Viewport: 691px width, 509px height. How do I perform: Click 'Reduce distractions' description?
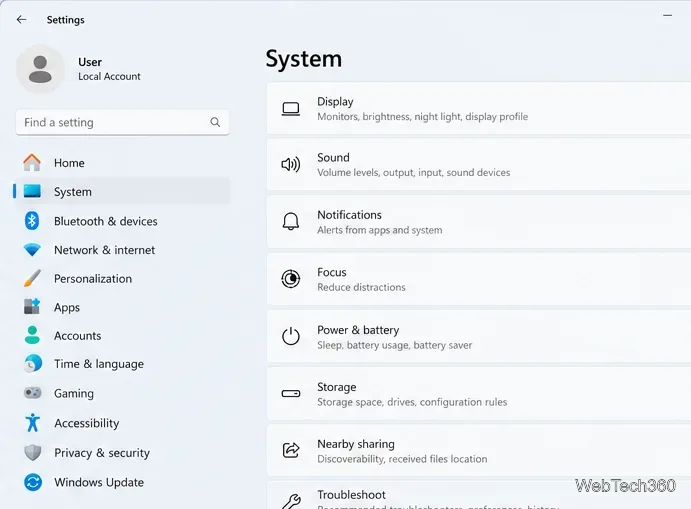(361, 287)
